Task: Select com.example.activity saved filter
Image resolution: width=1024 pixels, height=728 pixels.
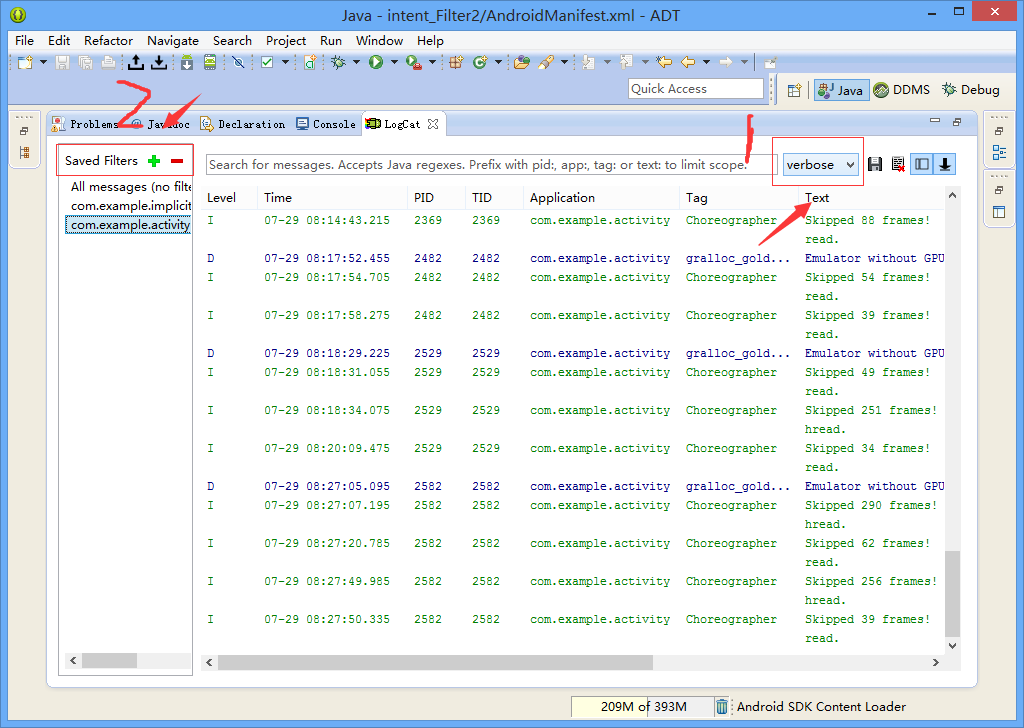Action: point(130,225)
